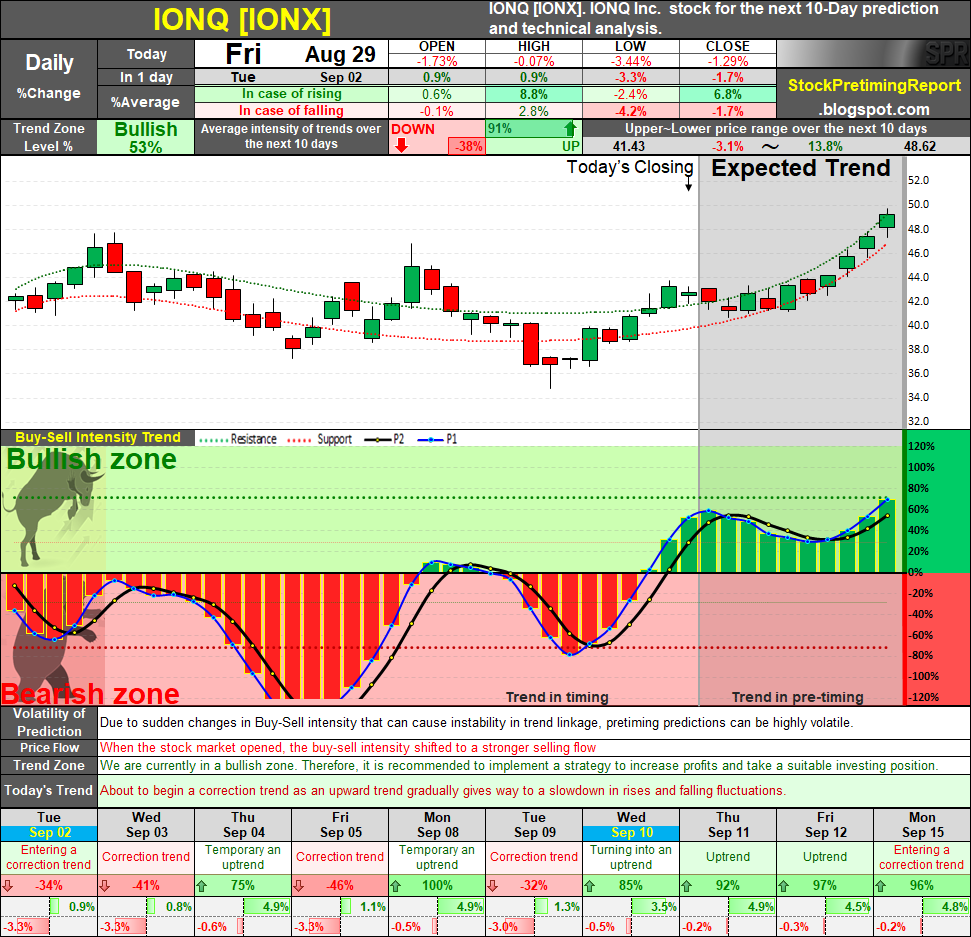Click the up arrow beside 85% under Sep 10
The height and width of the screenshot is (937, 971).
pos(590,886)
